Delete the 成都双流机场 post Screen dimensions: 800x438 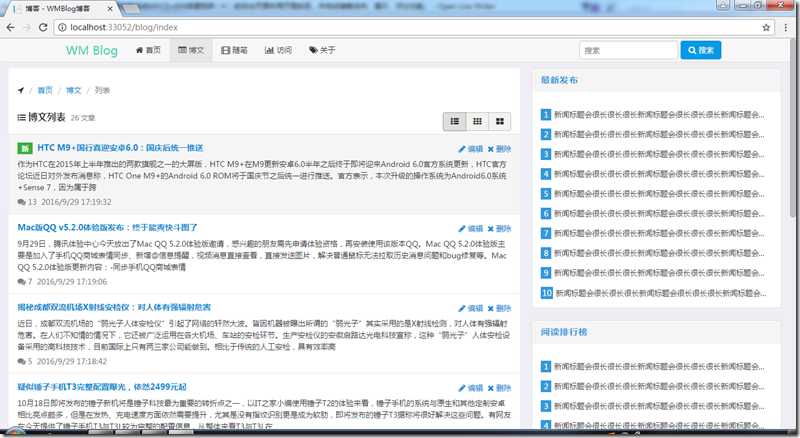(x=499, y=308)
